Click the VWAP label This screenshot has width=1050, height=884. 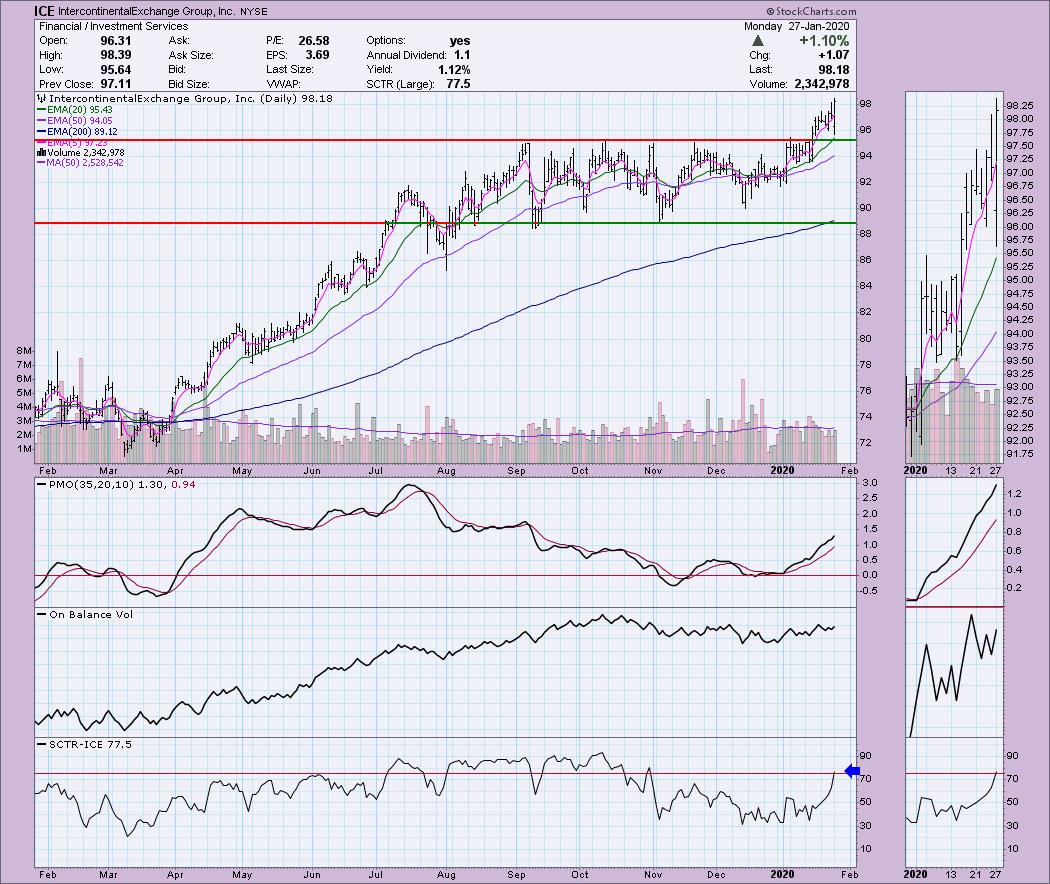point(285,84)
